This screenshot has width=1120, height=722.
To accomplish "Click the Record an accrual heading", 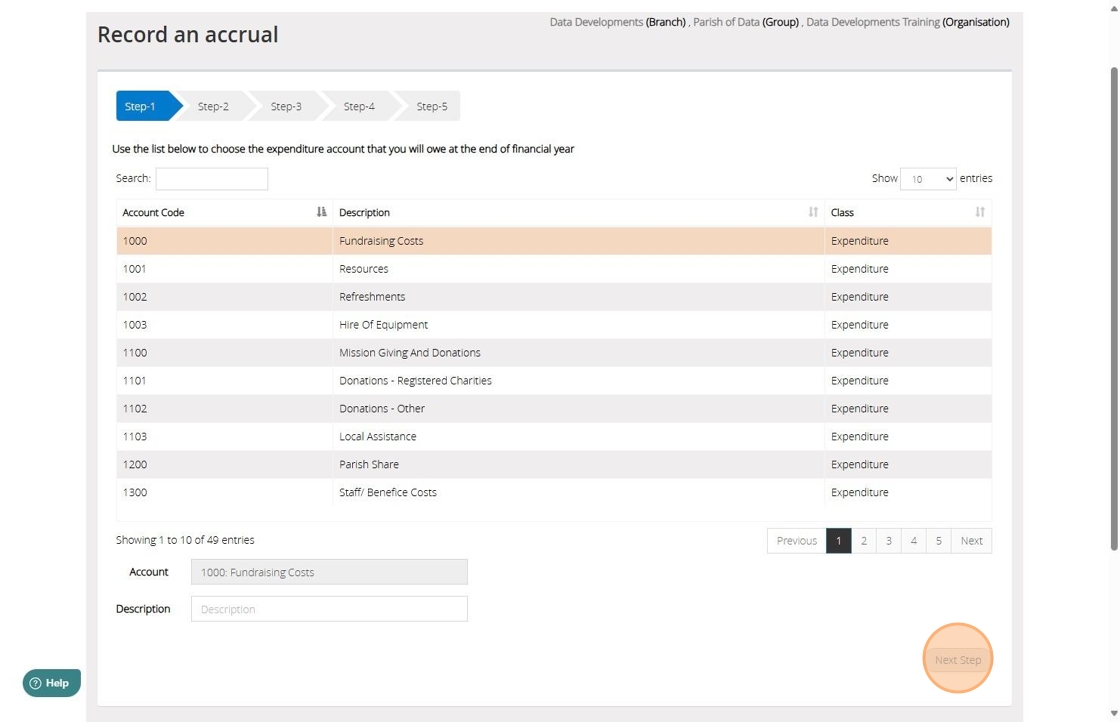I will pyautogui.click(x=188, y=34).
